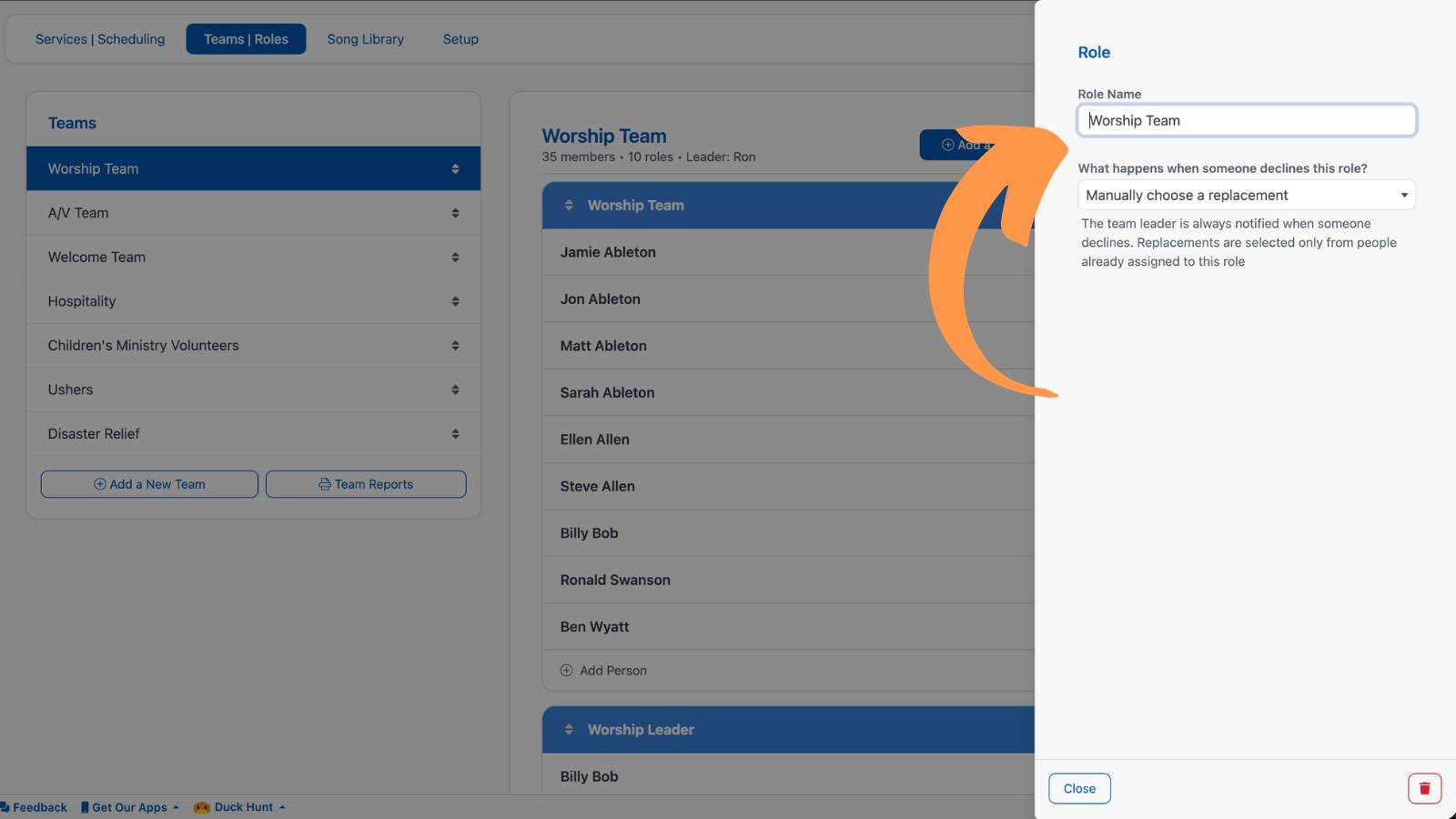Image resolution: width=1456 pixels, height=819 pixels.
Task: Click reorder arrows on Worship Leader role header
Action: pos(569,730)
